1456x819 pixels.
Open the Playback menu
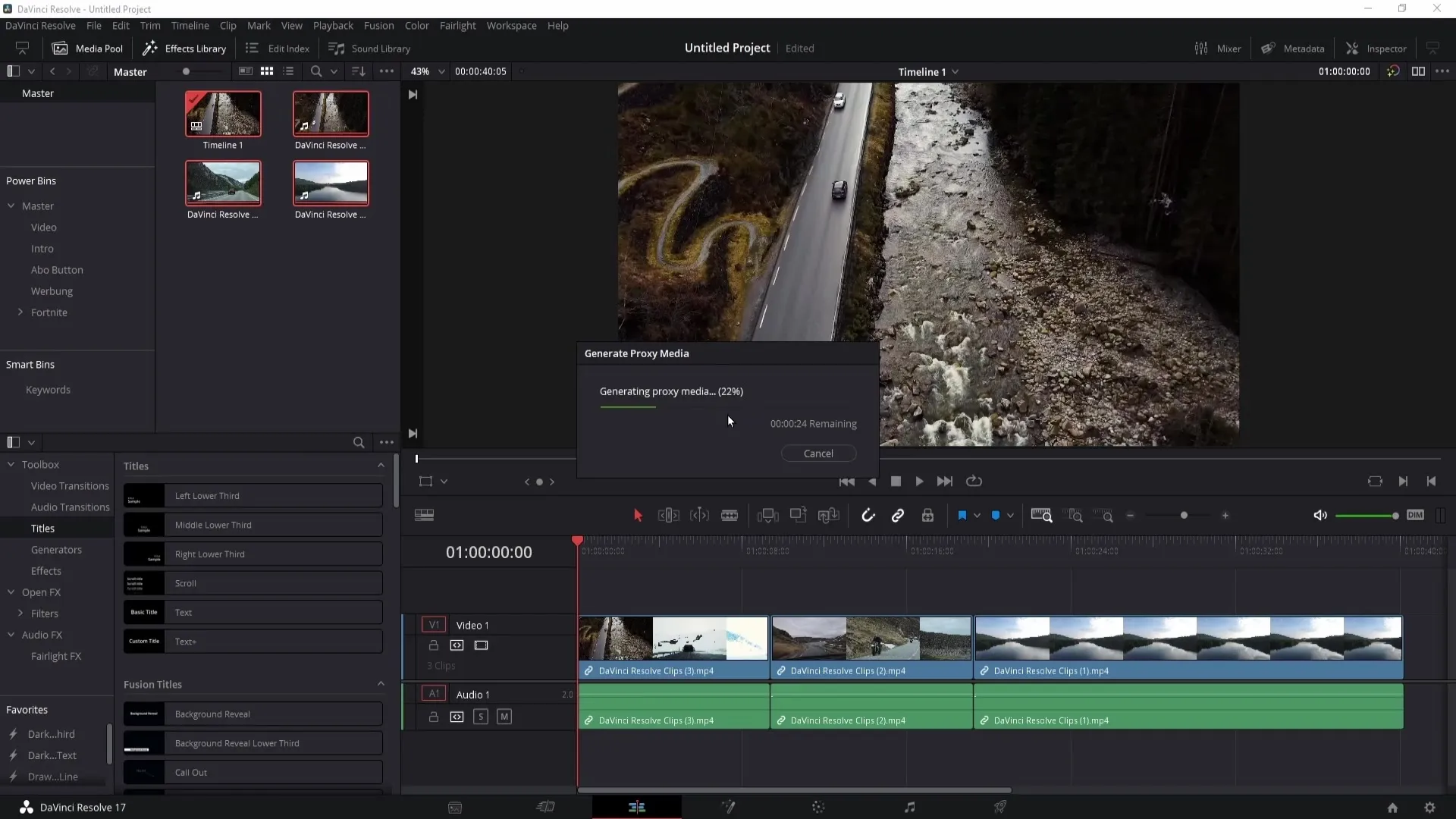tap(333, 25)
